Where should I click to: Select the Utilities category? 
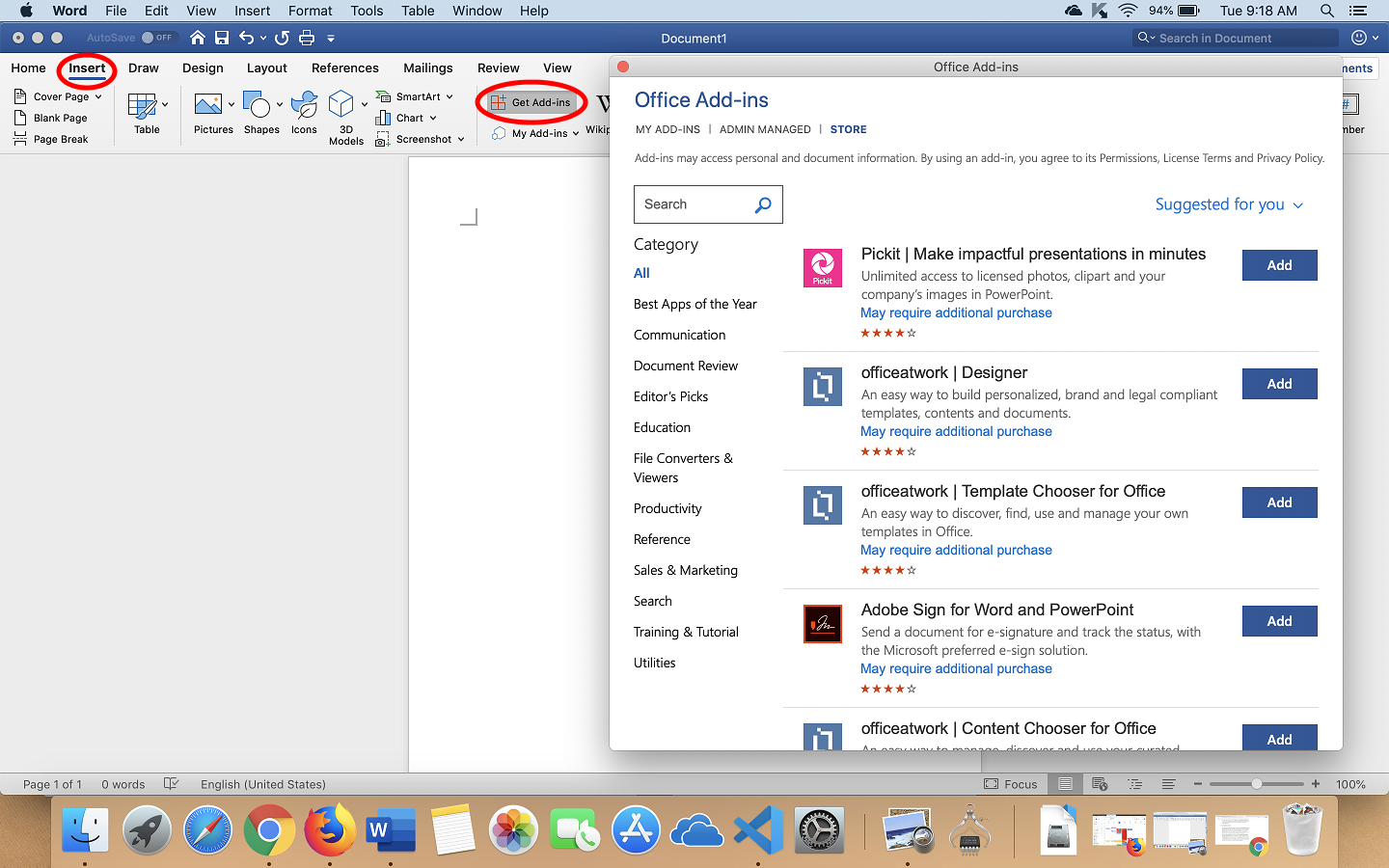655,663
